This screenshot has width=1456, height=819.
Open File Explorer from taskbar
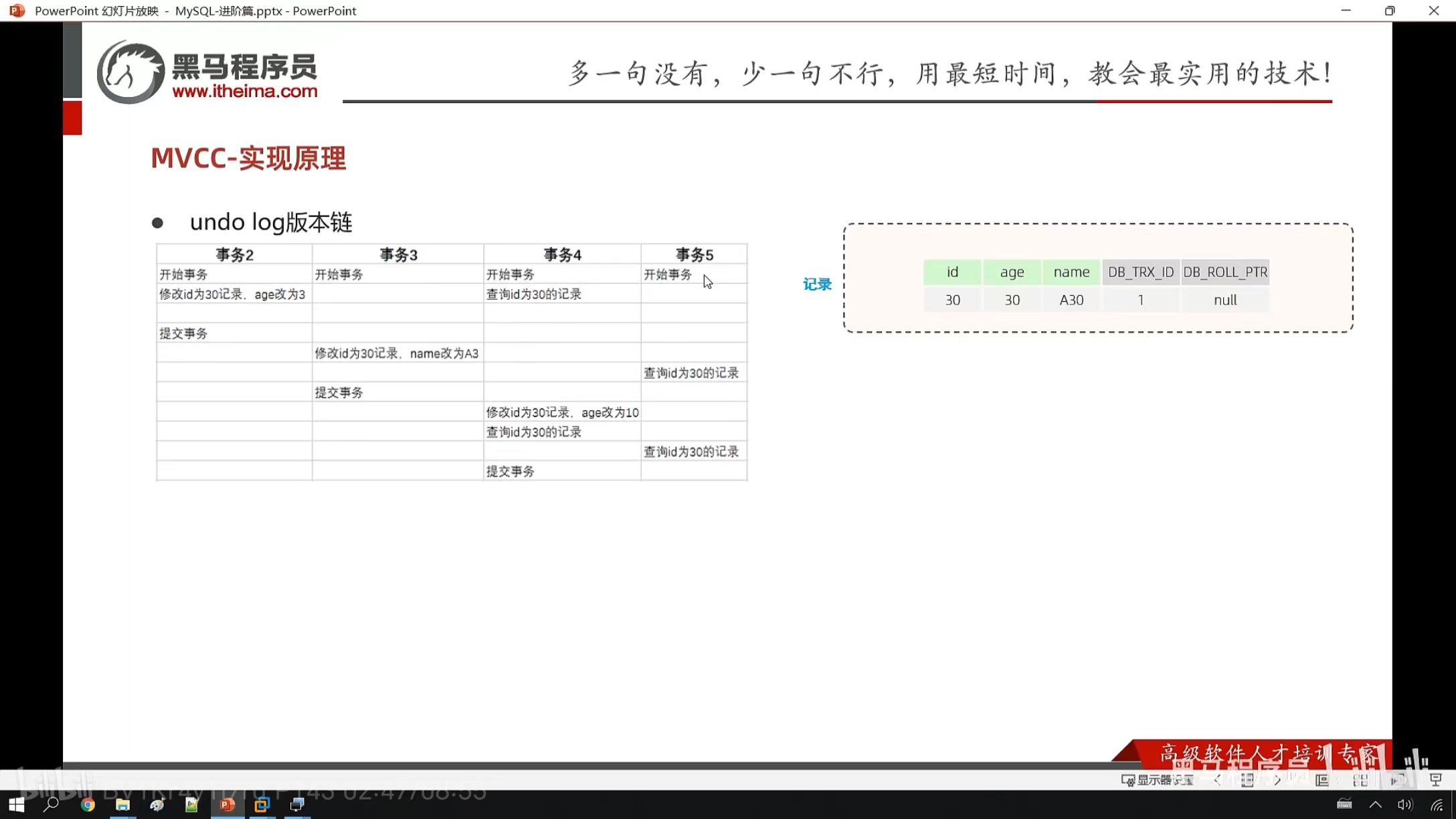click(x=122, y=804)
